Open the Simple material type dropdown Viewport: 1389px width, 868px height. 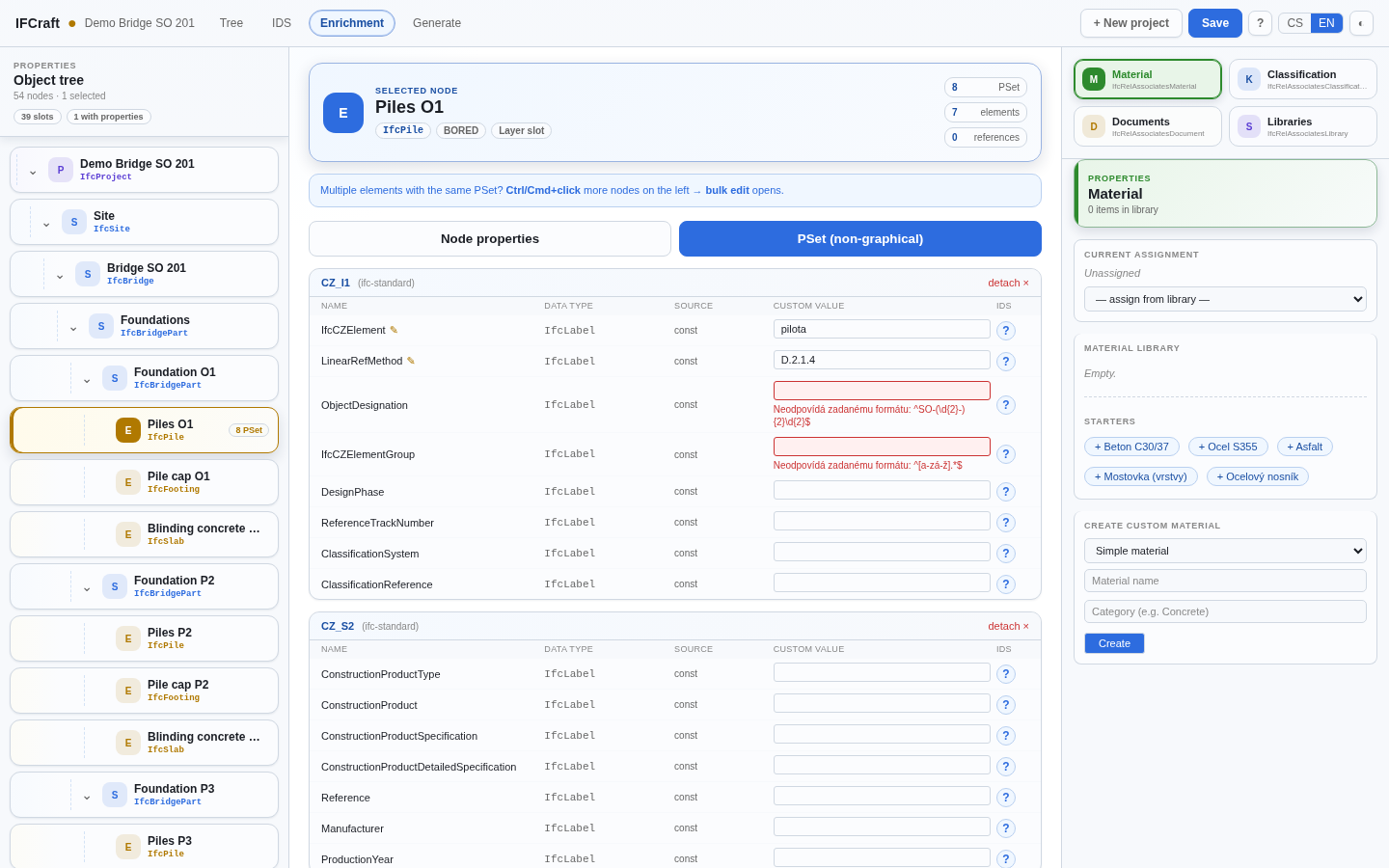[x=1225, y=551]
